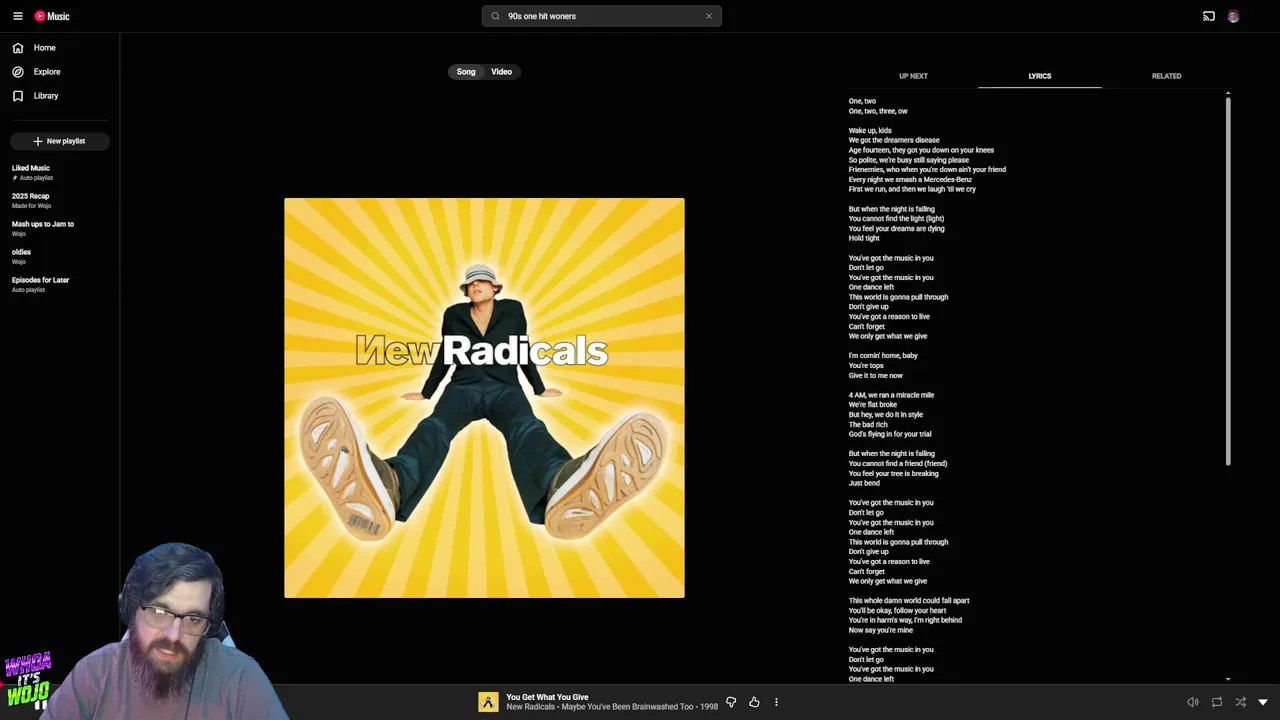Switch to Song mode
This screenshot has height=720, width=1280.
[466, 72]
